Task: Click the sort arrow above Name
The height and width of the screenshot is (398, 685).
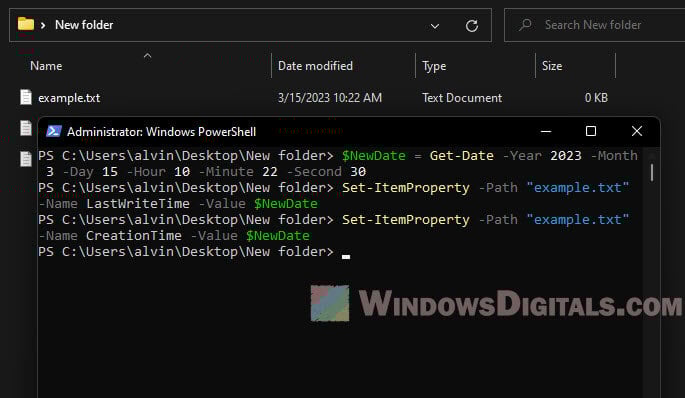Action: pos(147,55)
